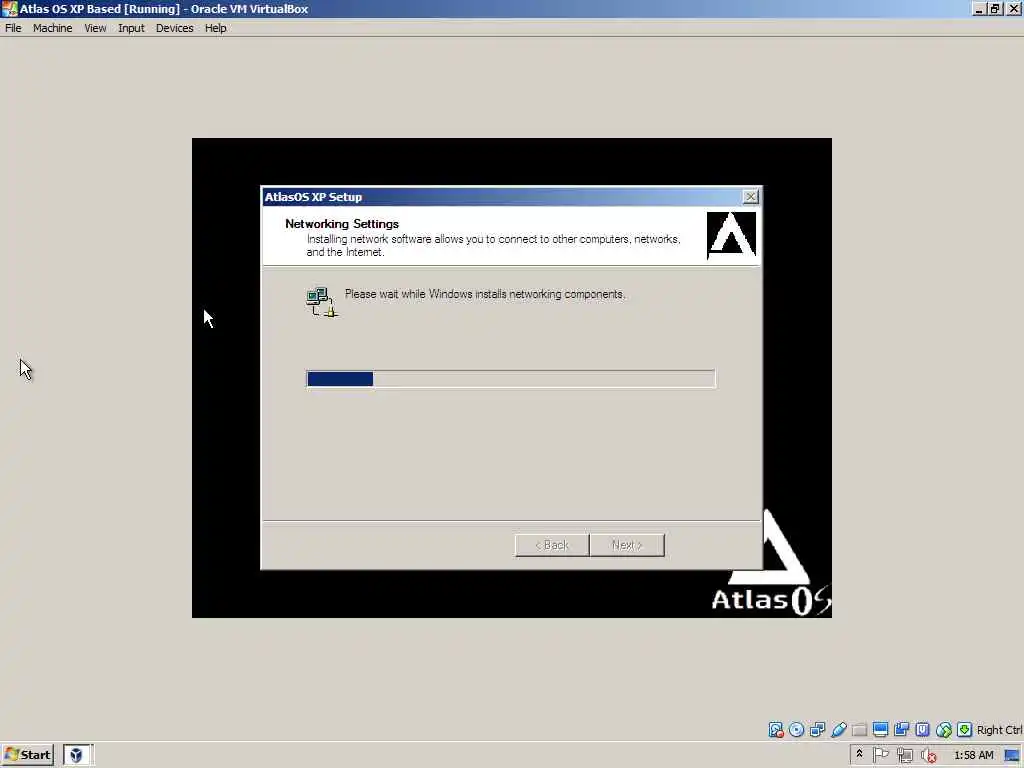Click the Back button in setup
This screenshot has width=1024, height=768.
click(x=552, y=545)
